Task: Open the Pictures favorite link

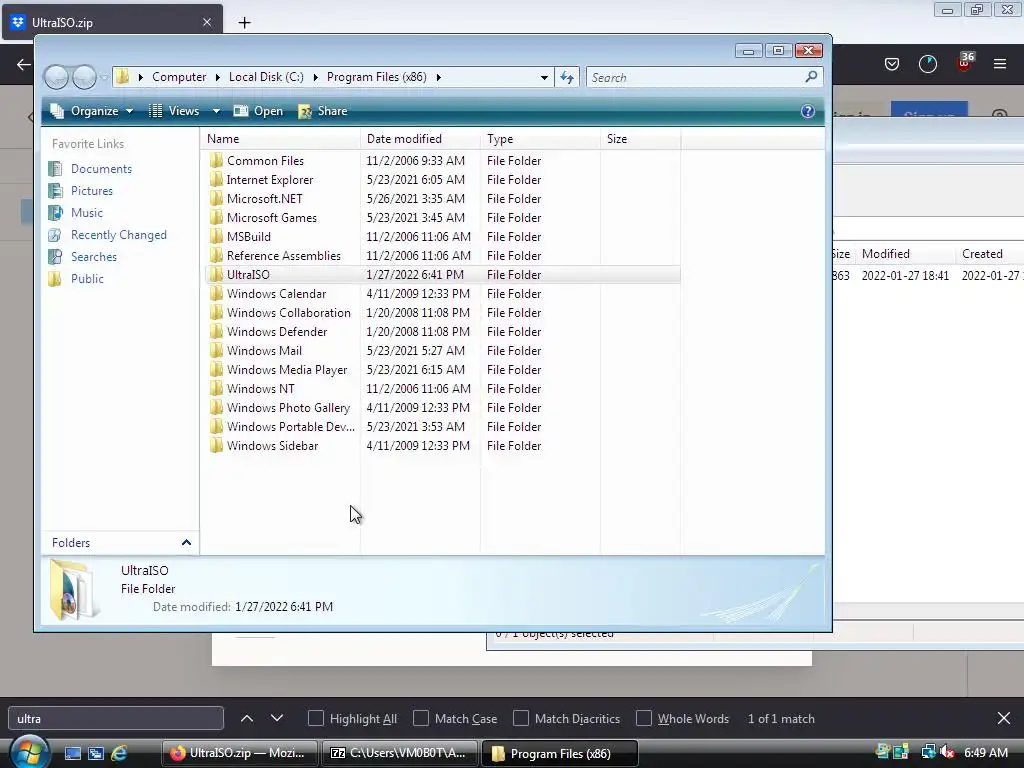Action: pos(91,191)
